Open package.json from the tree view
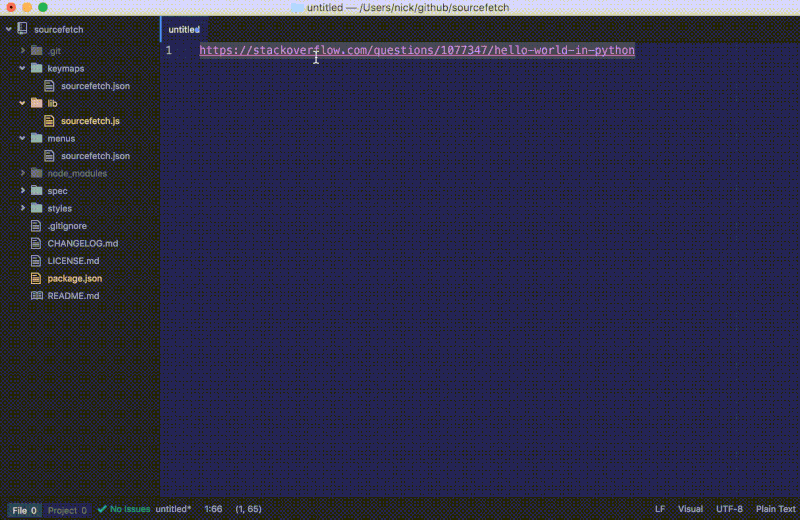This screenshot has height=520, width=800. click(x=74, y=278)
